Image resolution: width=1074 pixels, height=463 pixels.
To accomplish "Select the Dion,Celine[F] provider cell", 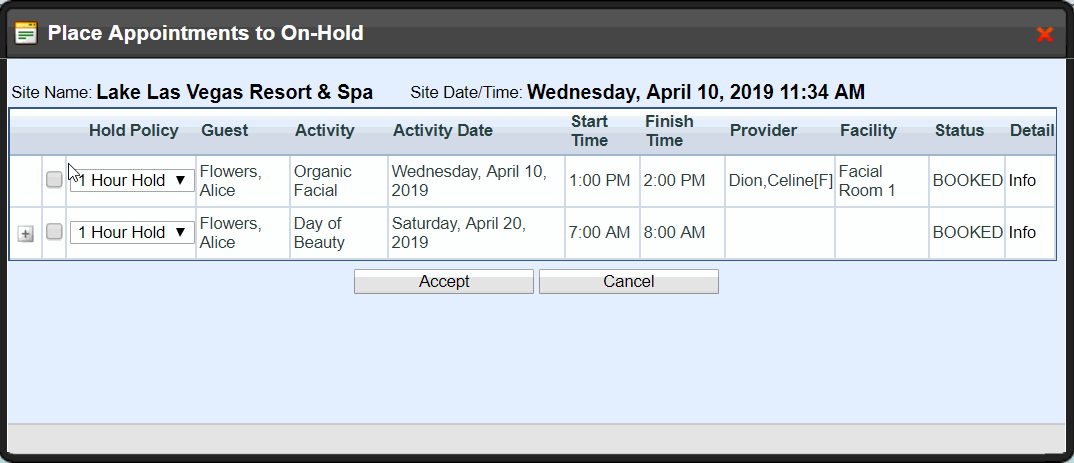I will [780, 181].
